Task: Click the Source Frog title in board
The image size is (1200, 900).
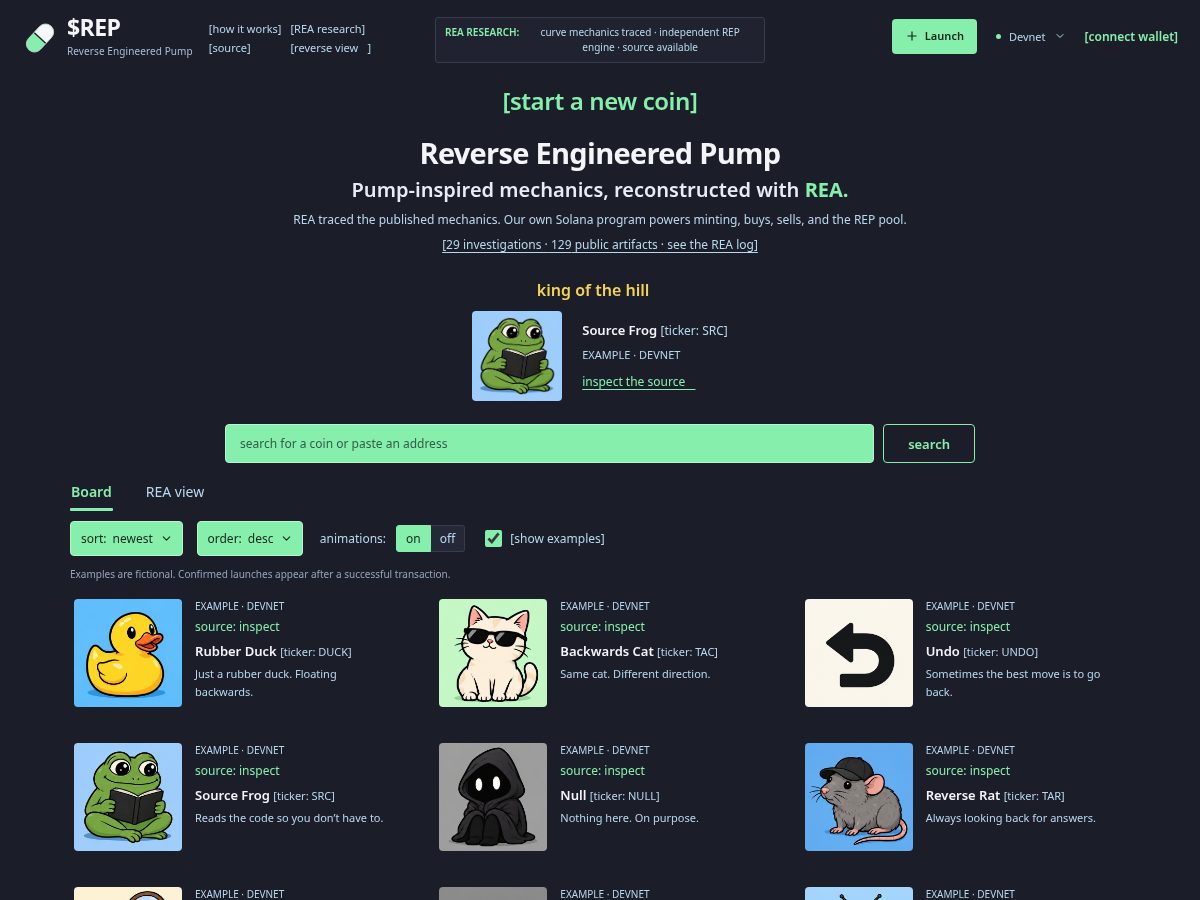Action: [232, 796]
